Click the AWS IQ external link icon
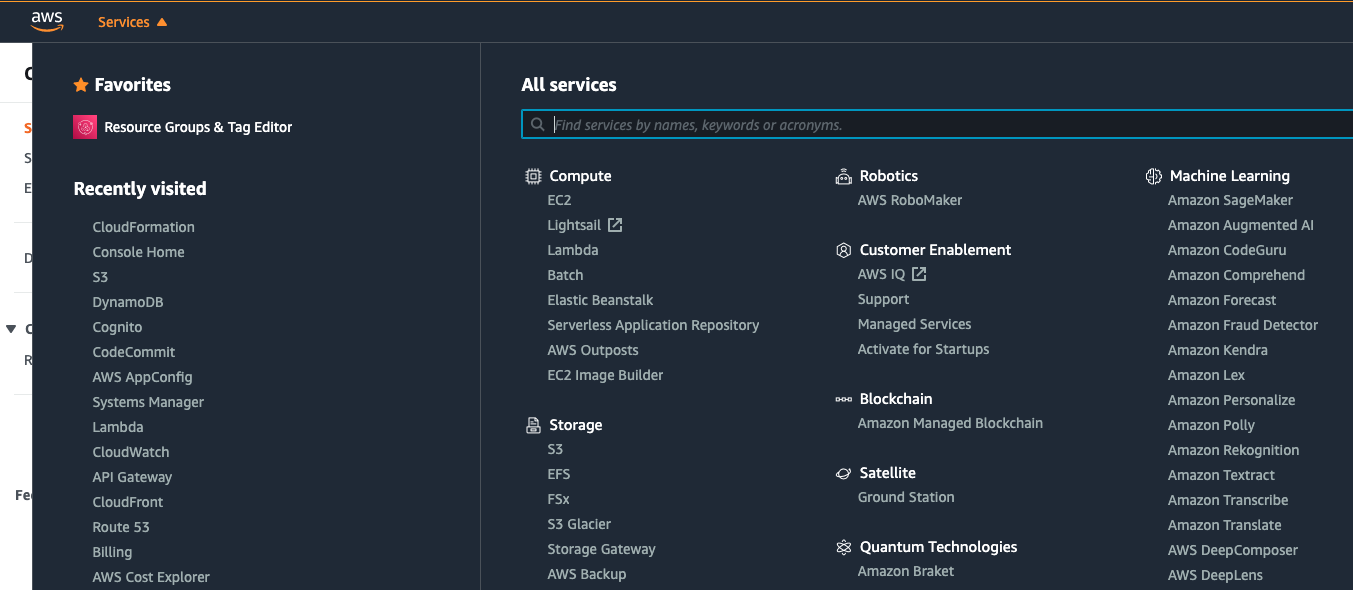The image size is (1353, 590). pyautogui.click(x=919, y=274)
